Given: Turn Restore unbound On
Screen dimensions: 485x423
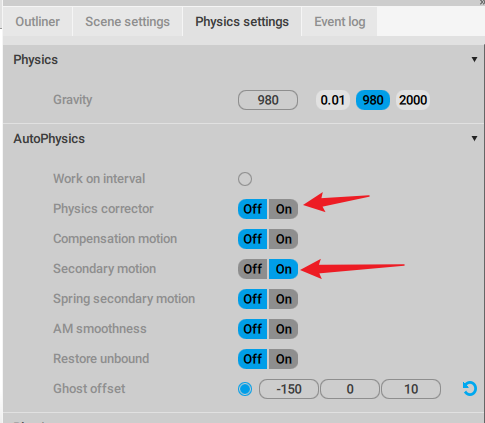Looking at the screenshot, I should pos(284,359).
